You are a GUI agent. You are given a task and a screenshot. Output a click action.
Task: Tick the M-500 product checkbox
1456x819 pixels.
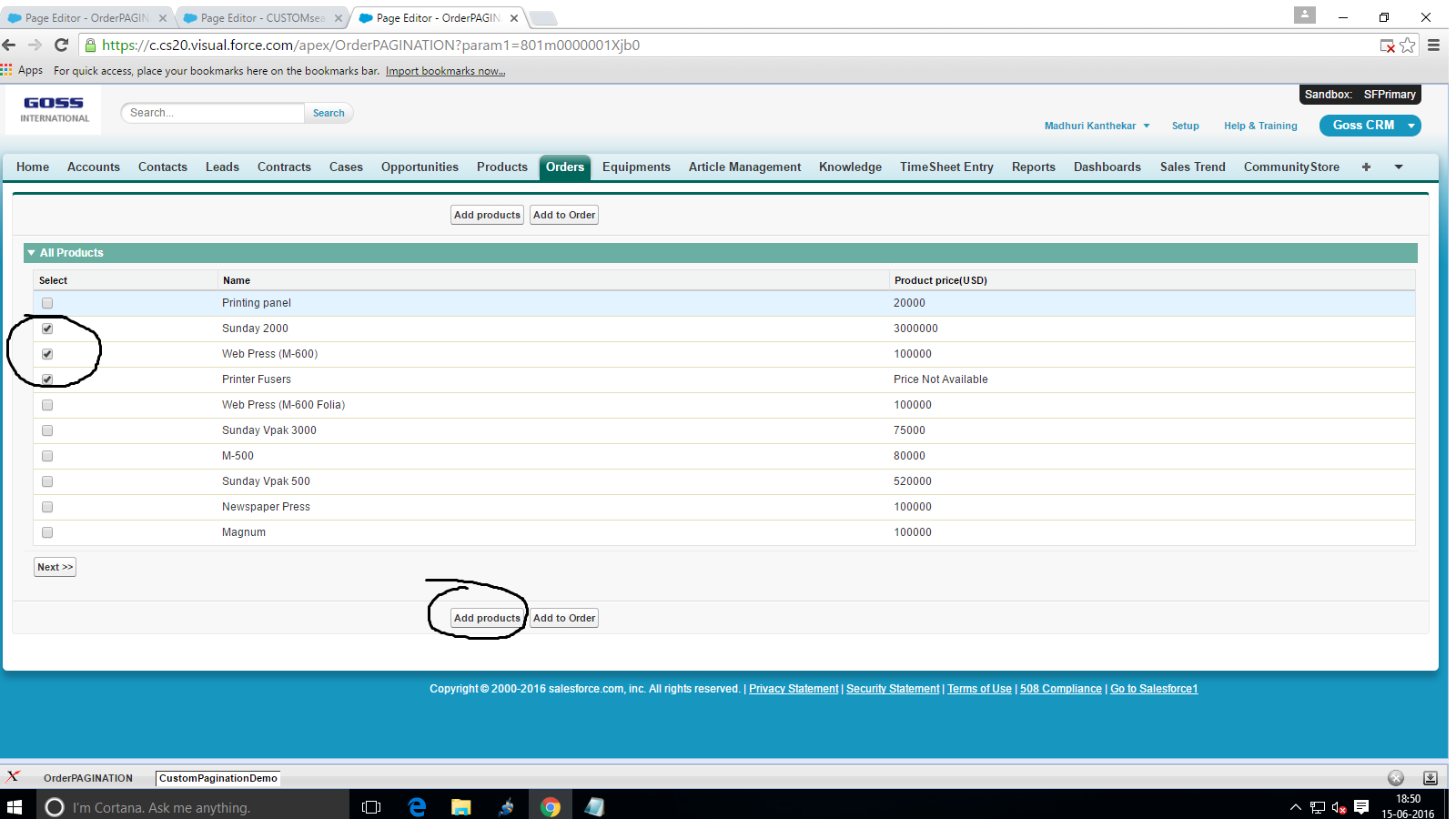(47, 456)
